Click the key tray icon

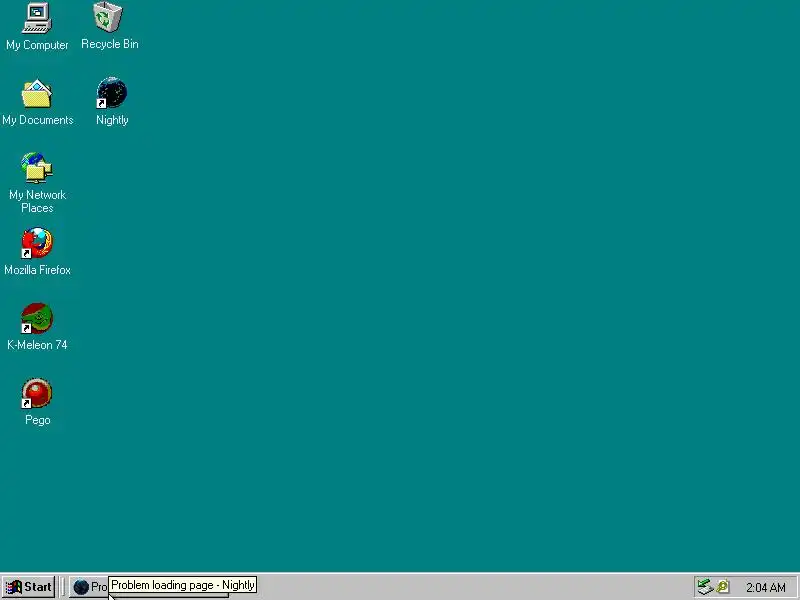[722, 587]
